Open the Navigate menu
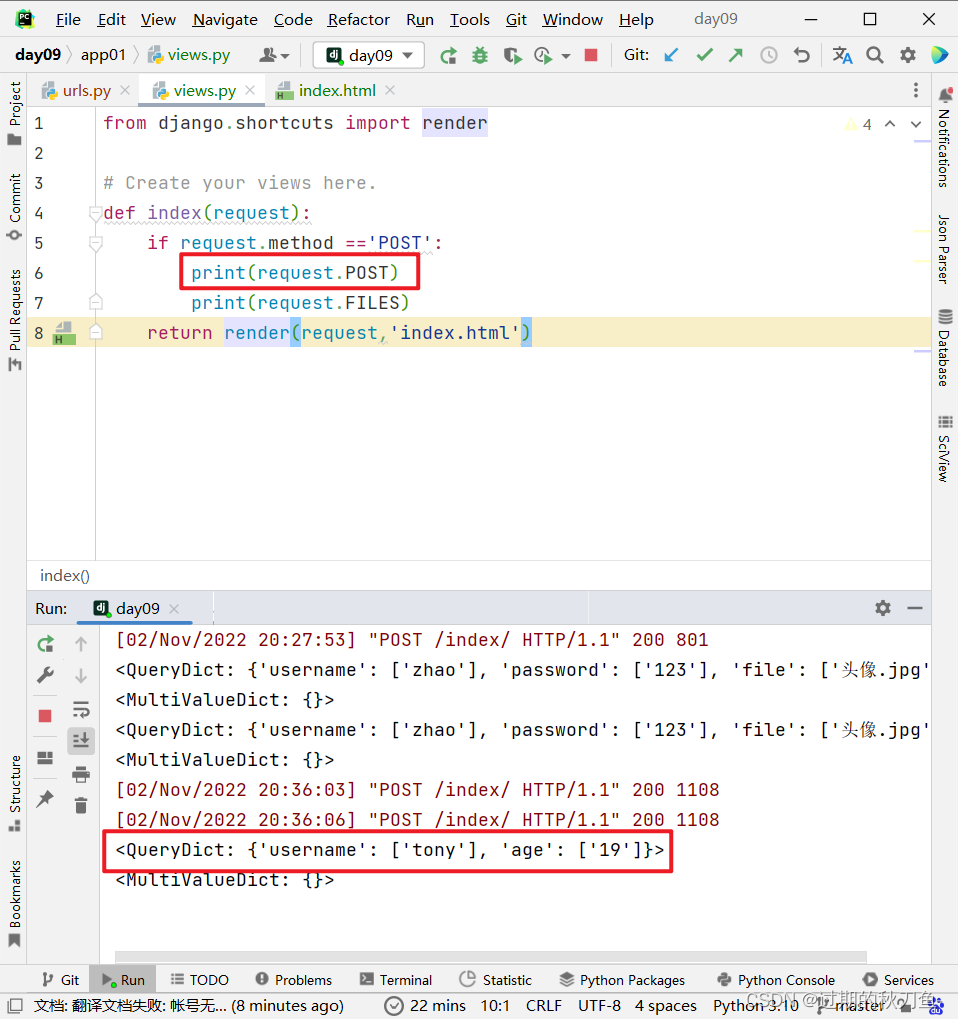 [x=225, y=19]
